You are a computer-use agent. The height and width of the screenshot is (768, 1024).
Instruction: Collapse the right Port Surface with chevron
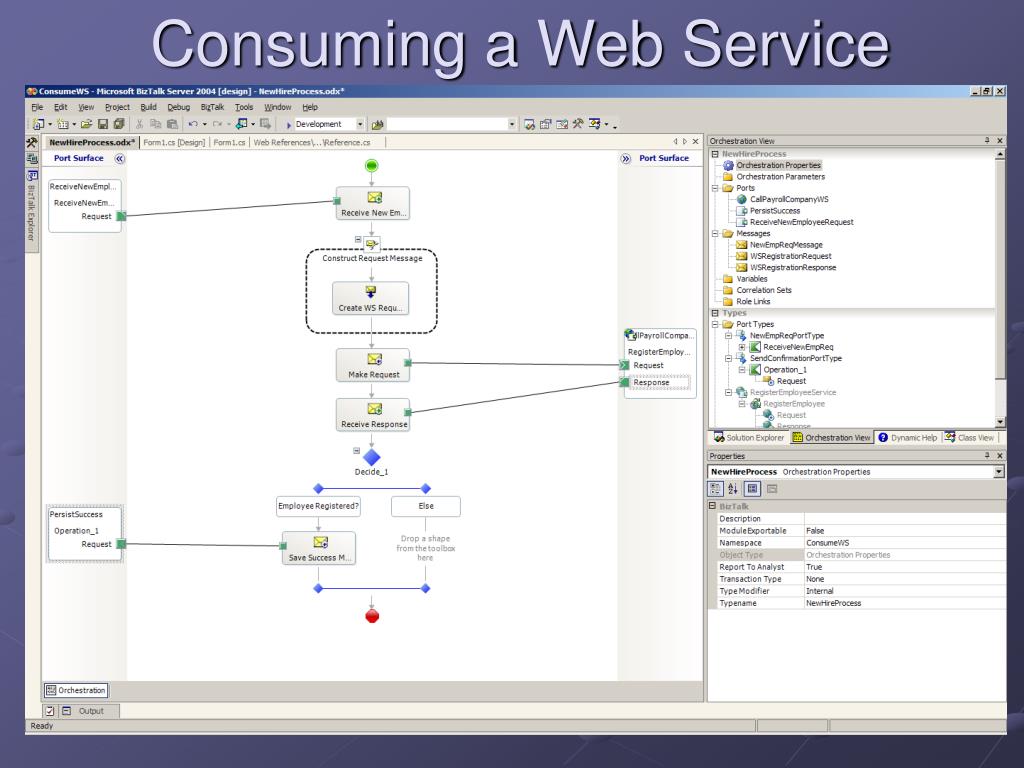pyautogui.click(x=626, y=159)
